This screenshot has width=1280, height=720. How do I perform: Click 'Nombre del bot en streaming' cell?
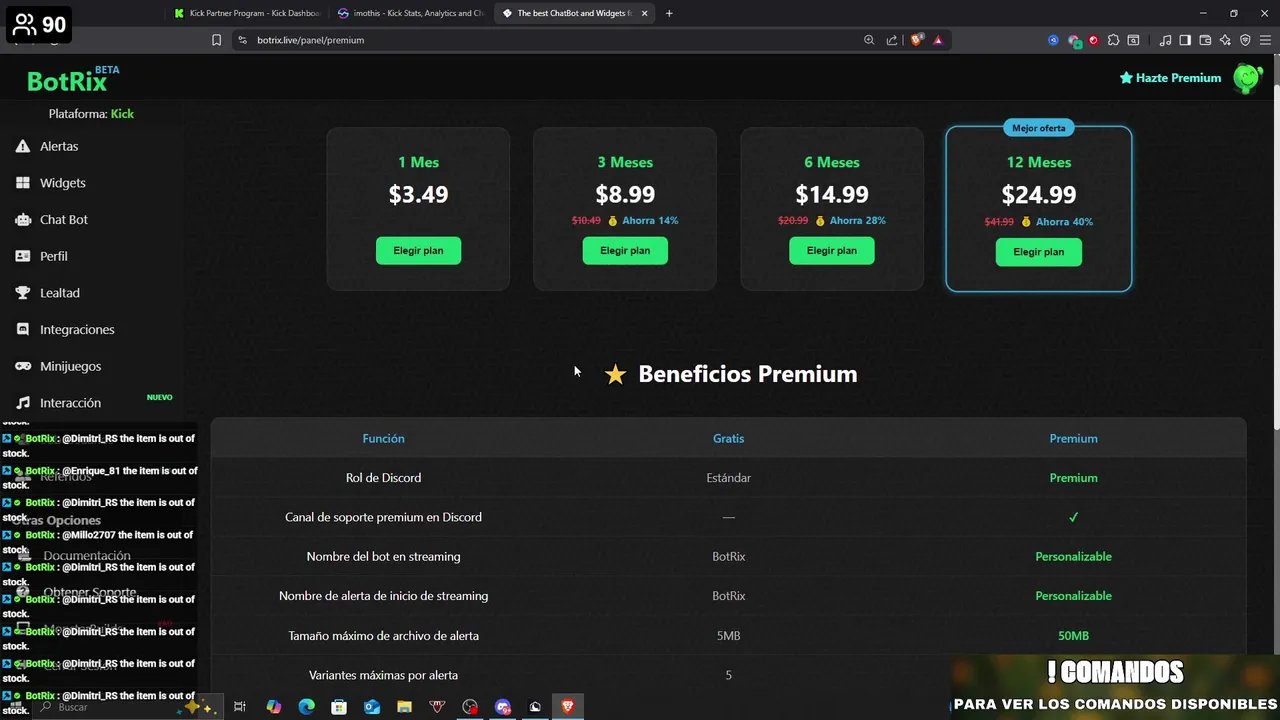click(383, 557)
